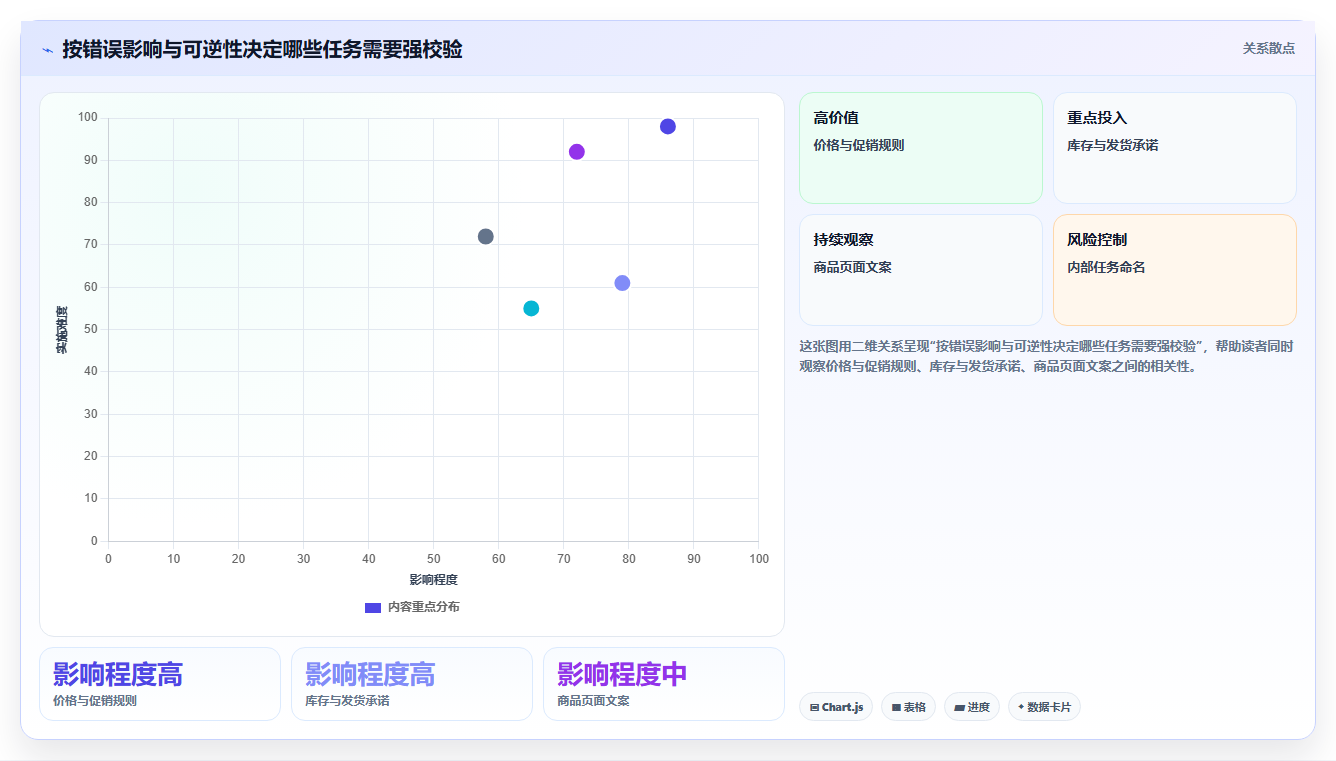Click the 实施难度 y-axis title
1336x761 pixels.
point(62,330)
